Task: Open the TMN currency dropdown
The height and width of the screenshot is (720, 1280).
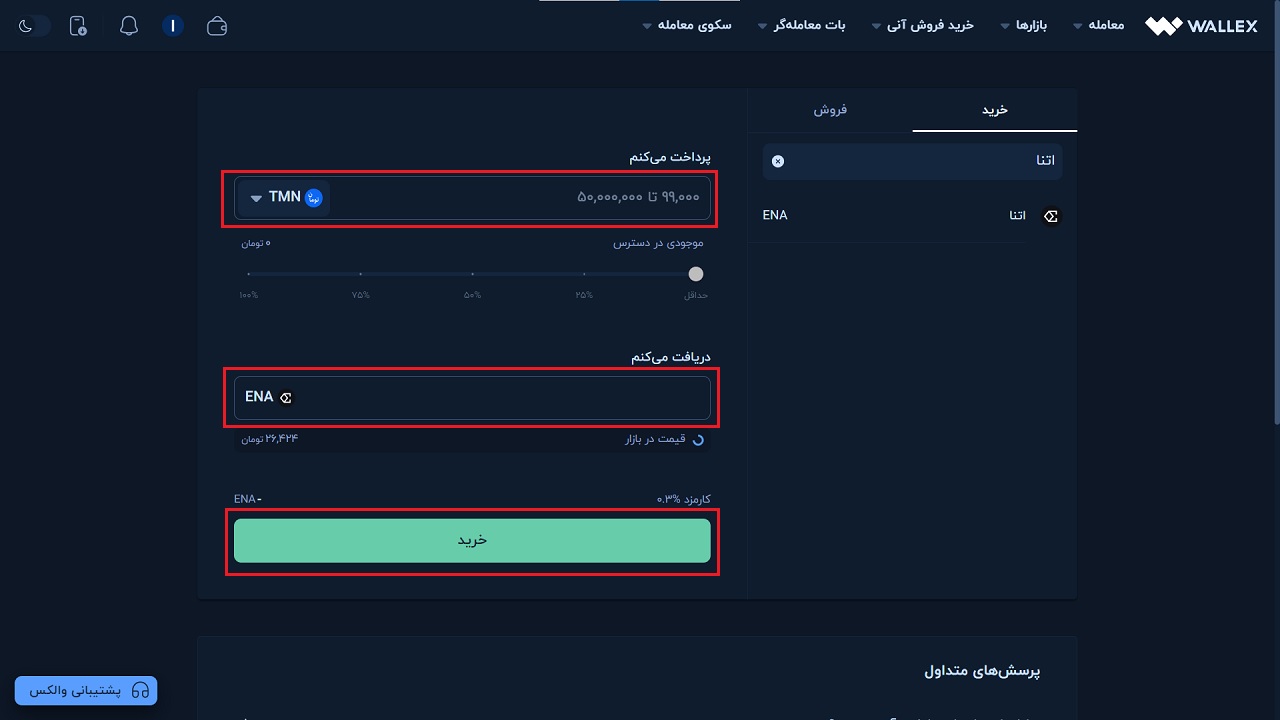Action: 284,197
